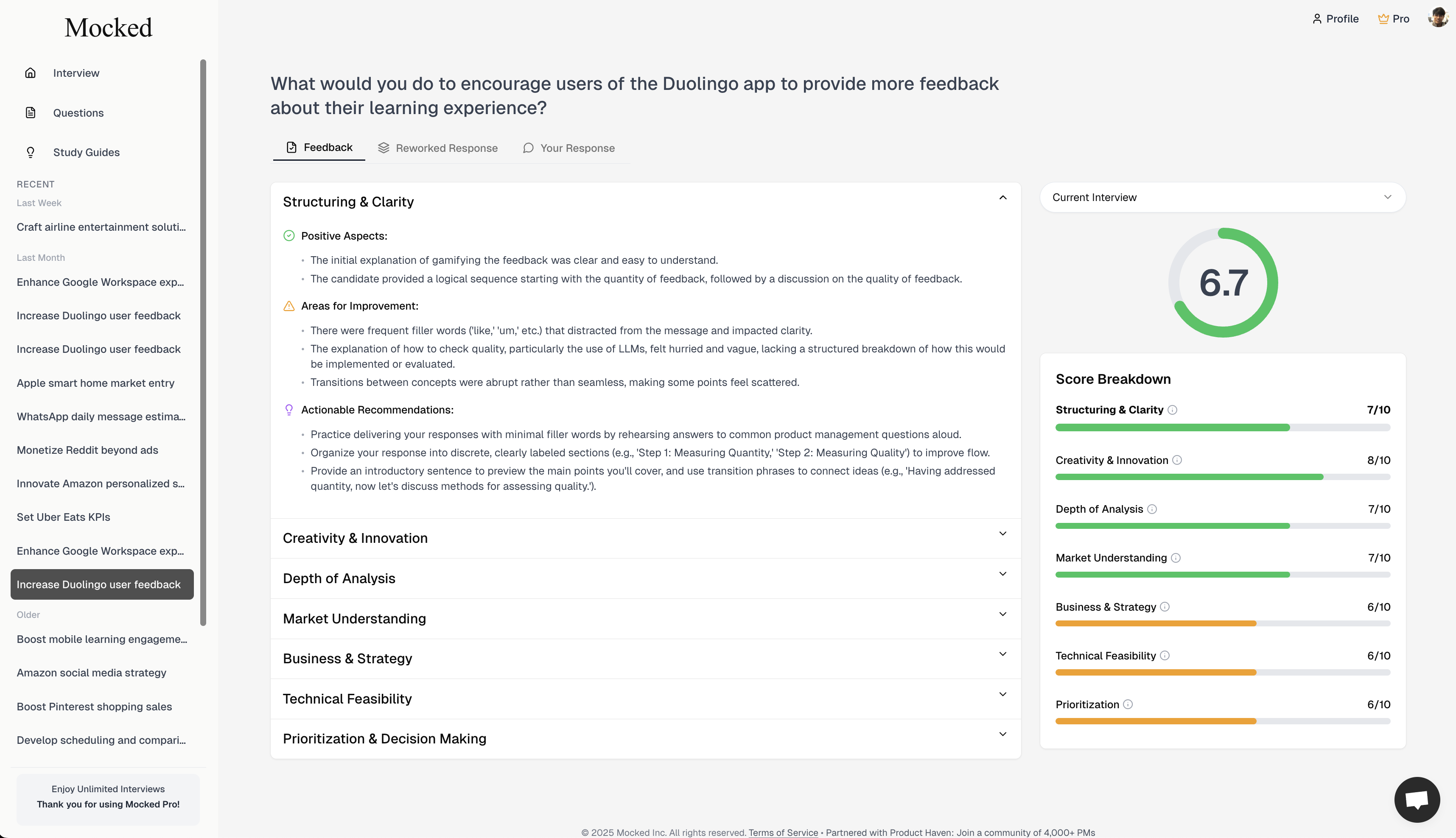
Task: Click the Study Guides lightbulb icon
Action: [31, 153]
